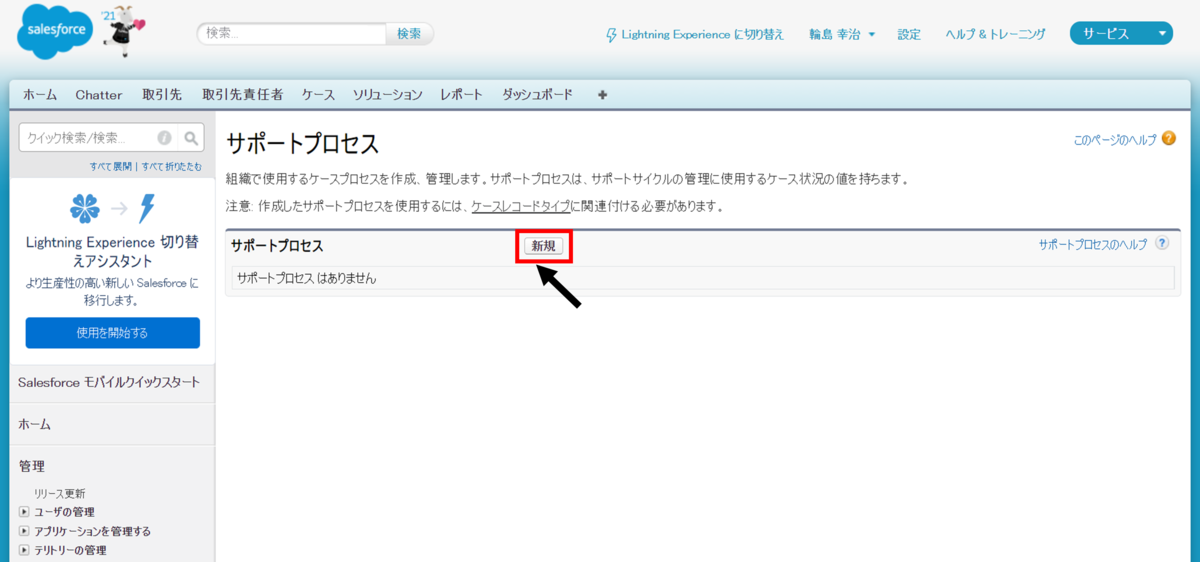Viewport: 1200px width, 562px height.
Task: Click 新規 to create a support process
Action: (544, 246)
